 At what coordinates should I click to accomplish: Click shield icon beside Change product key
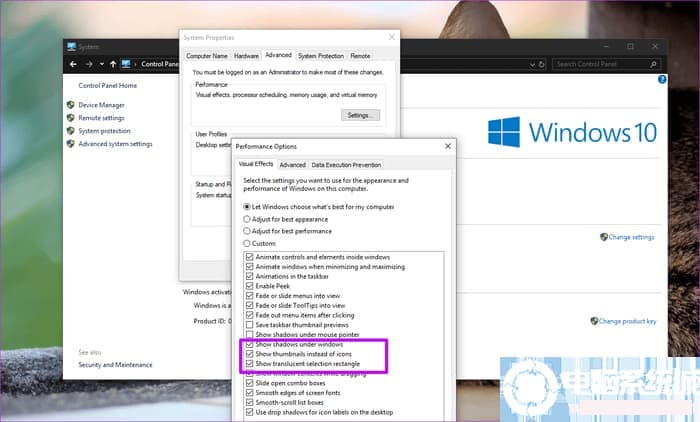coord(594,321)
